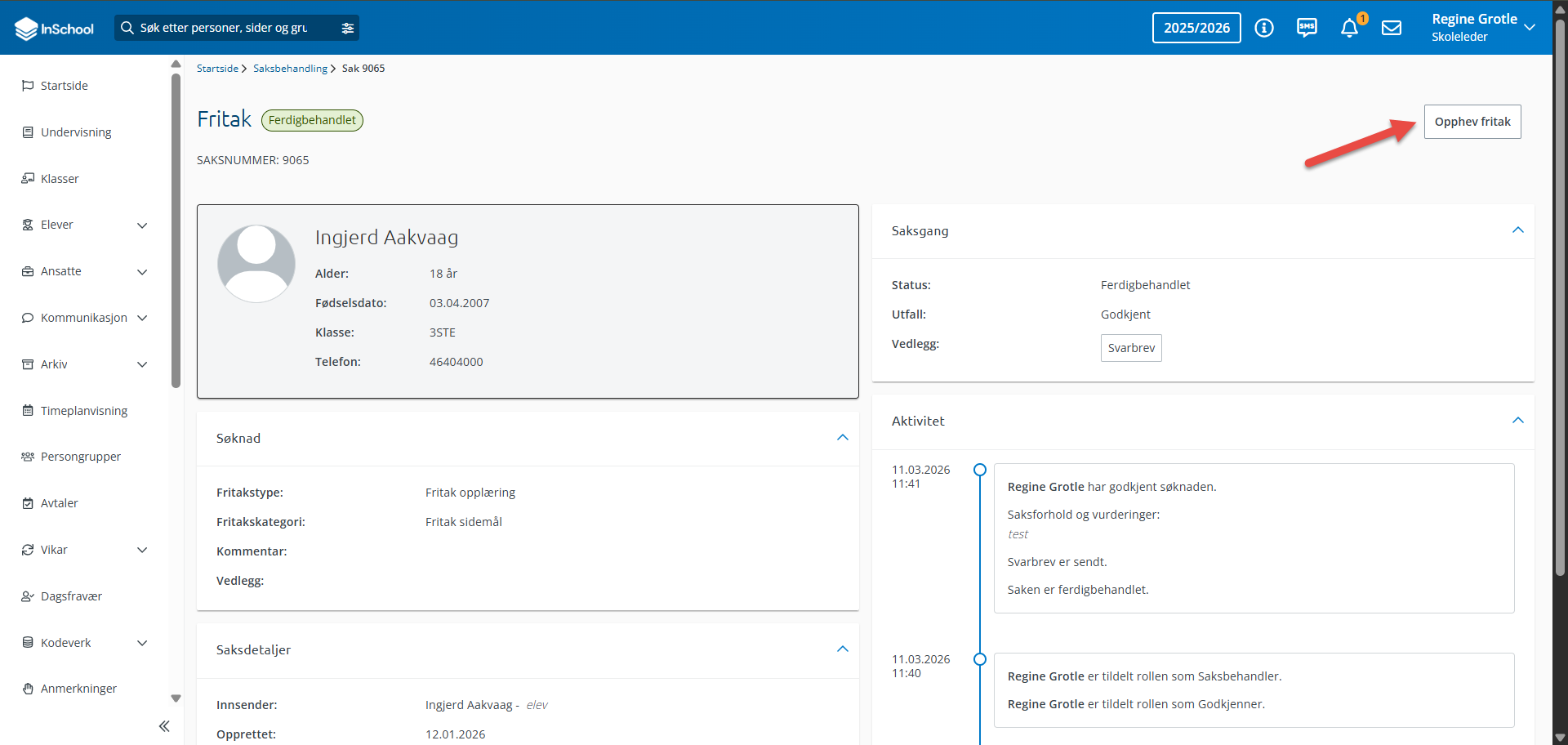Click the Klasser sidebar icon
Screen dimensions: 1568x745
point(28,179)
